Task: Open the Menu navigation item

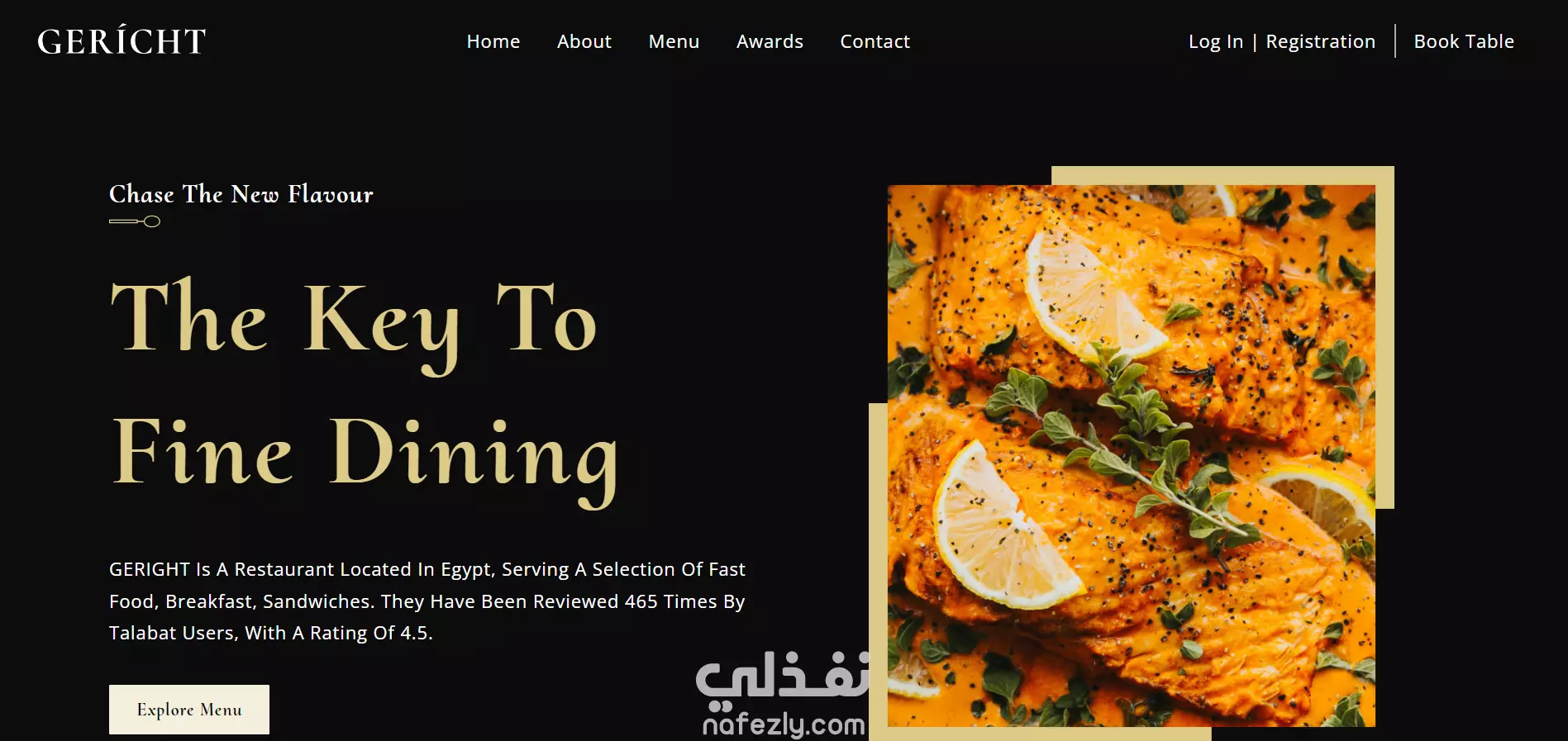Action: [x=674, y=41]
